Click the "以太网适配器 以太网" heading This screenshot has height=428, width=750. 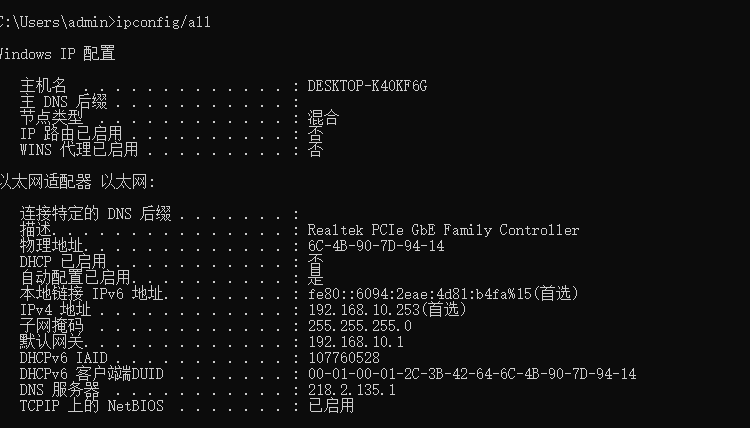click(x=77, y=182)
